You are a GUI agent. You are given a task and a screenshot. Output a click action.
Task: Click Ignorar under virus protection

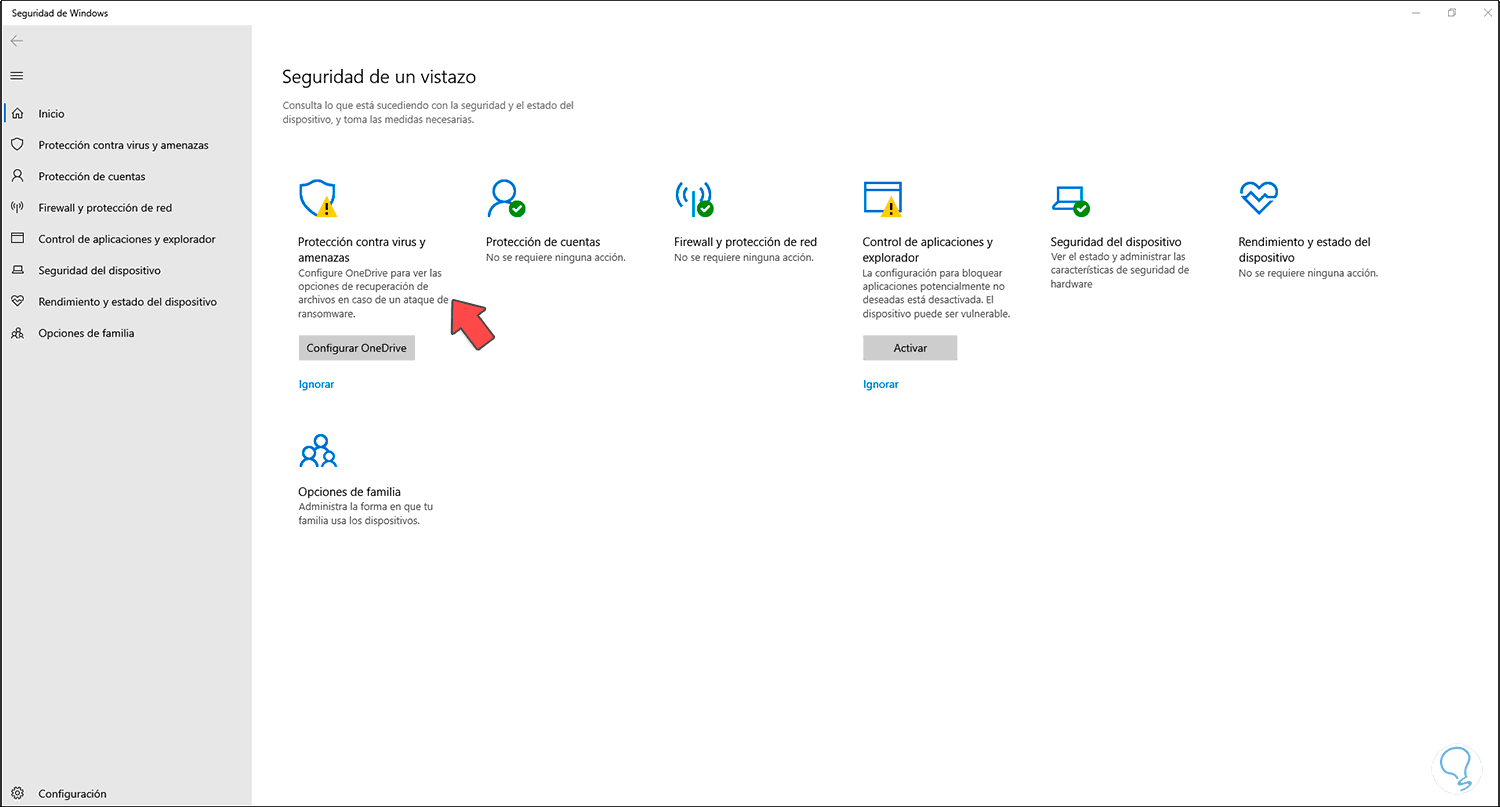tap(316, 384)
